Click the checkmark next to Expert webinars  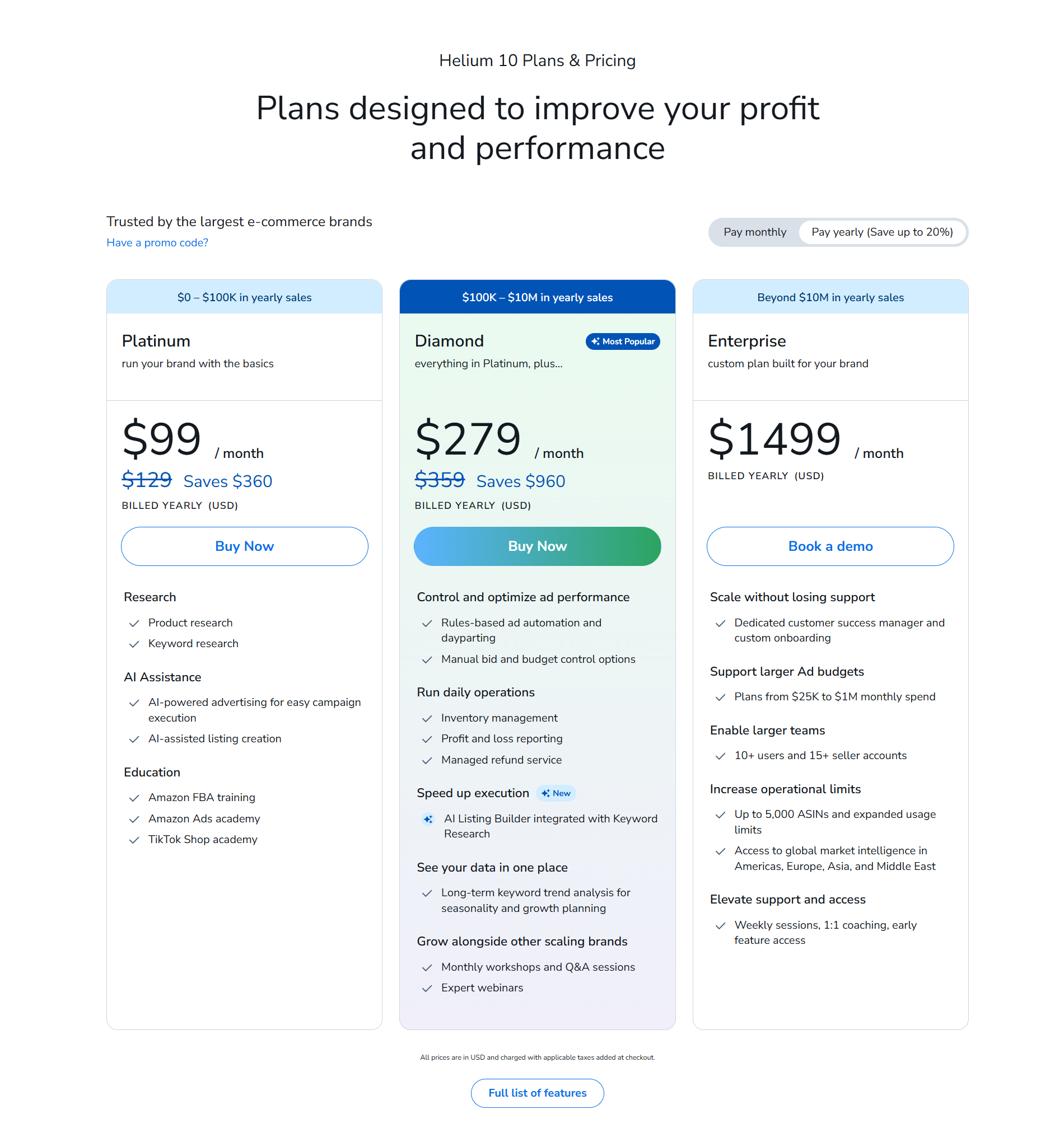(427, 988)
